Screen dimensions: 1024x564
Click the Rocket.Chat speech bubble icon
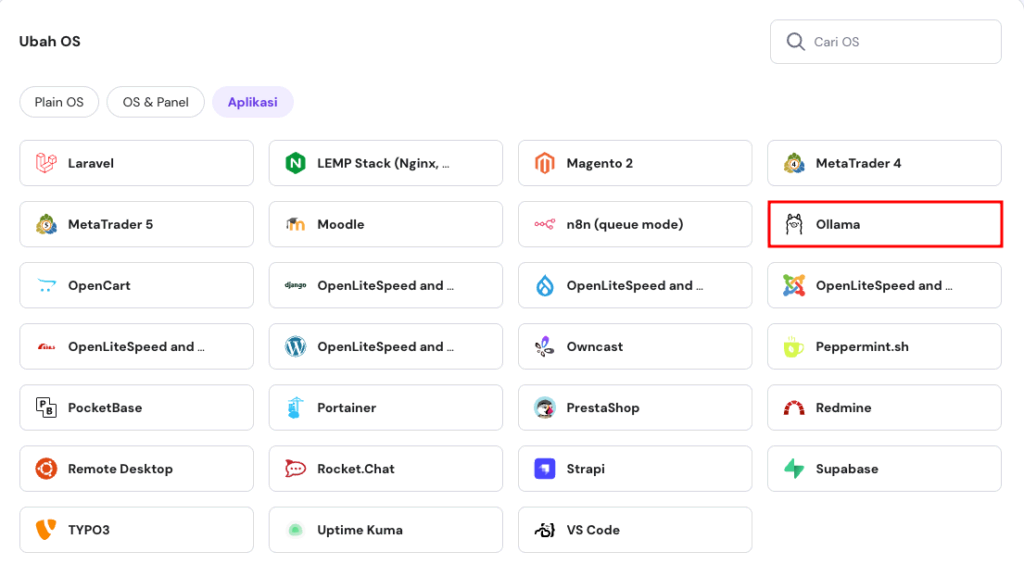pyautogui.click(x=295, y=469)
